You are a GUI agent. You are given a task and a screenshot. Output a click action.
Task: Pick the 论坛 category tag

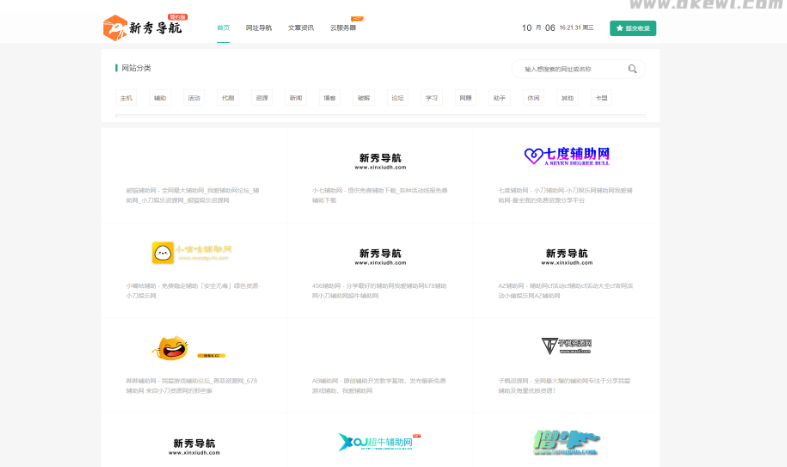[x=398, y=98]
